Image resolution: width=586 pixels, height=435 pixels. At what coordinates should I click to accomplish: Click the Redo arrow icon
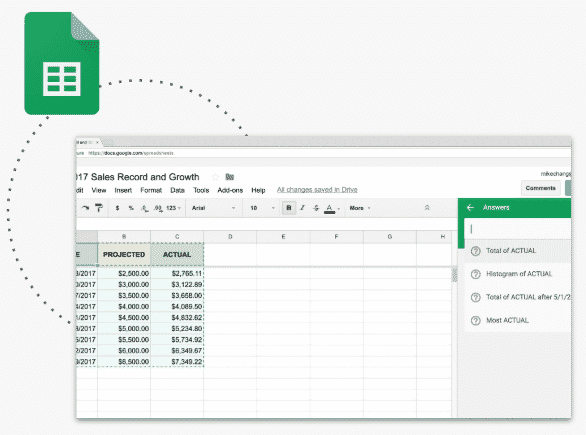click(86, 208)
